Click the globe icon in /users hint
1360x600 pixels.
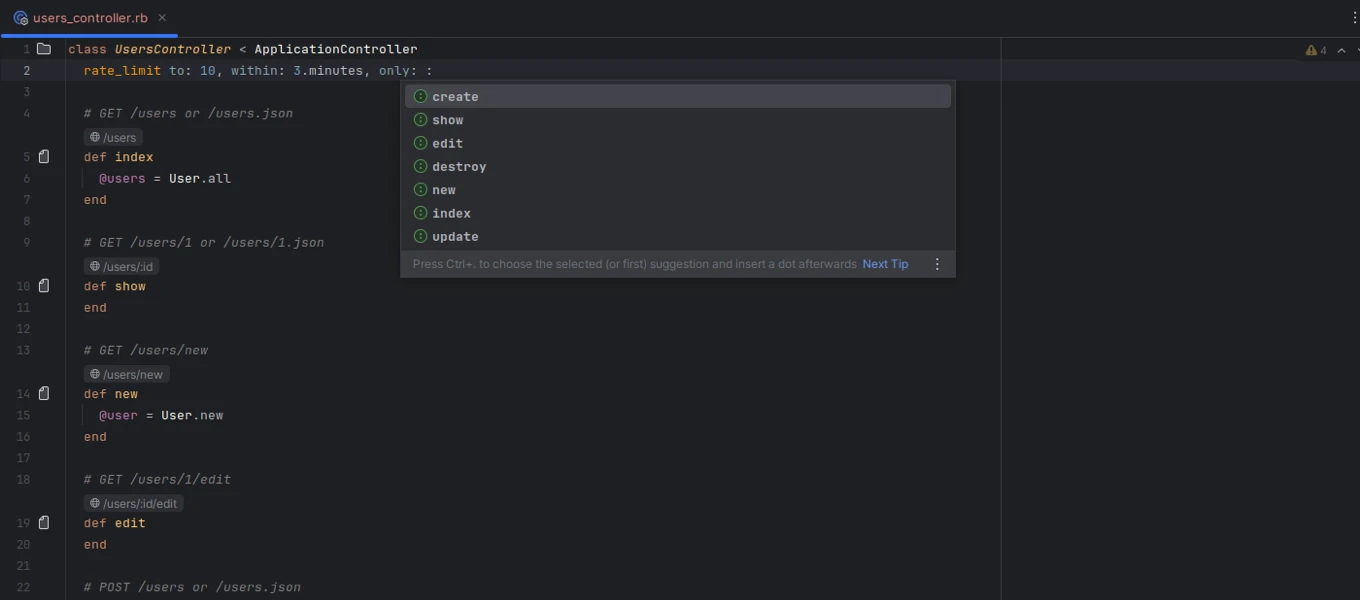coord(95,138)
